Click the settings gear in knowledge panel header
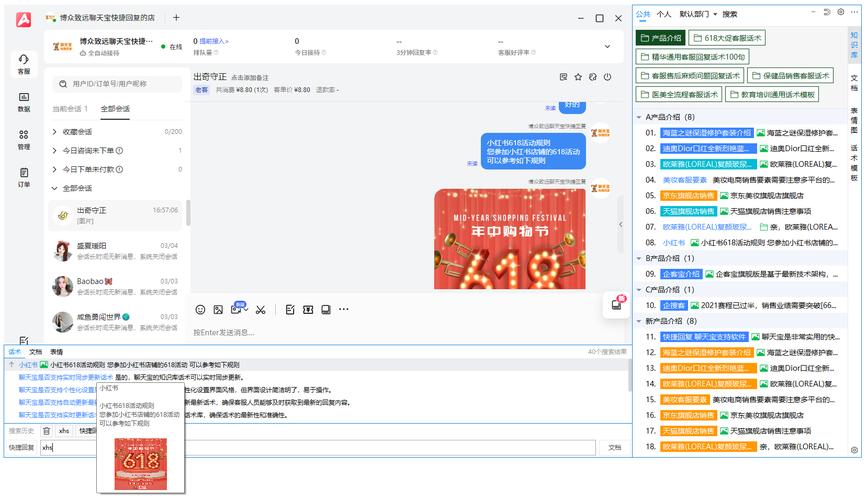The width and height of the screenshot is (867, 500). 840,12
